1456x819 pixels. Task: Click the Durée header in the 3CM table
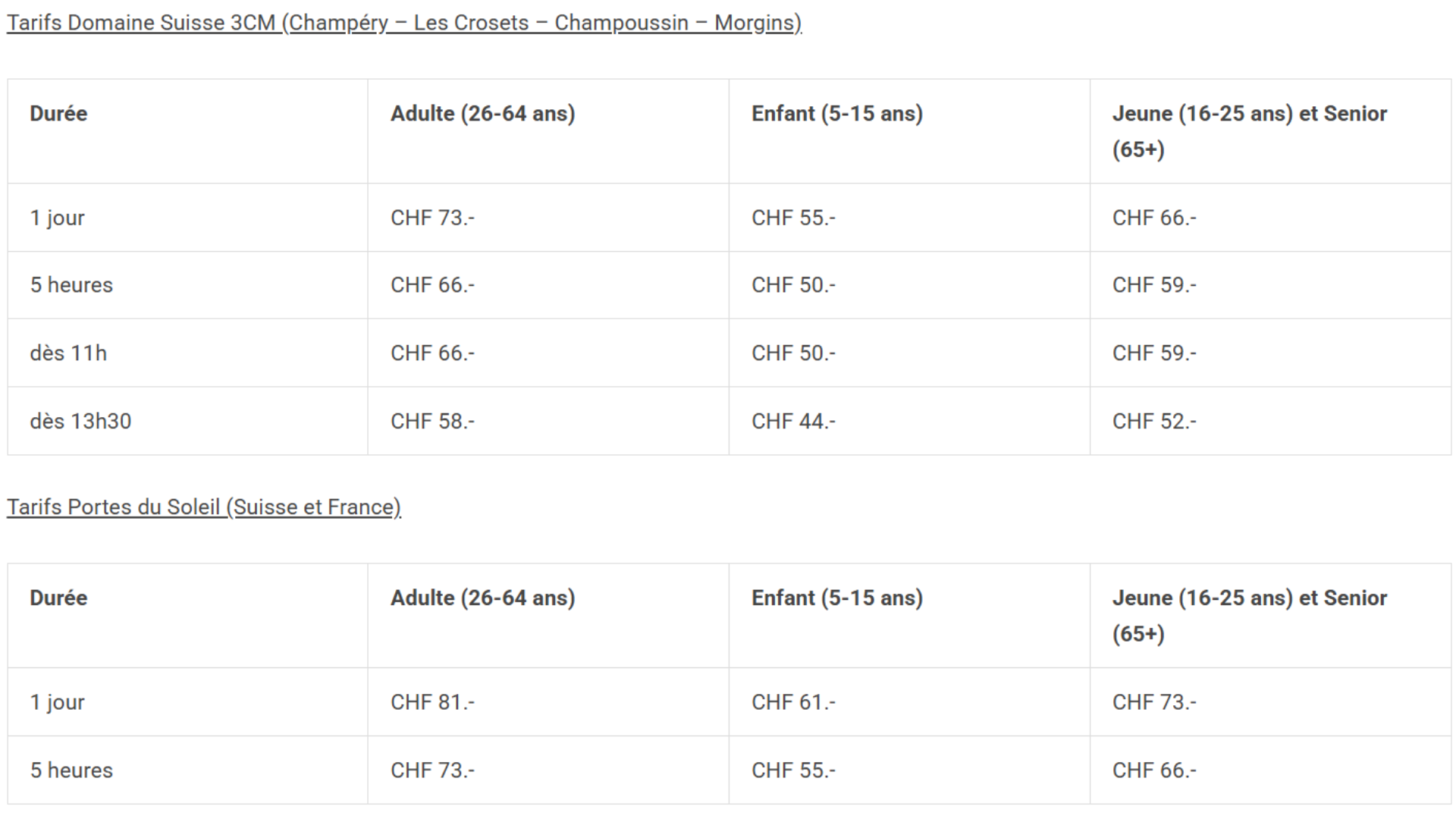tap(58, 114)
